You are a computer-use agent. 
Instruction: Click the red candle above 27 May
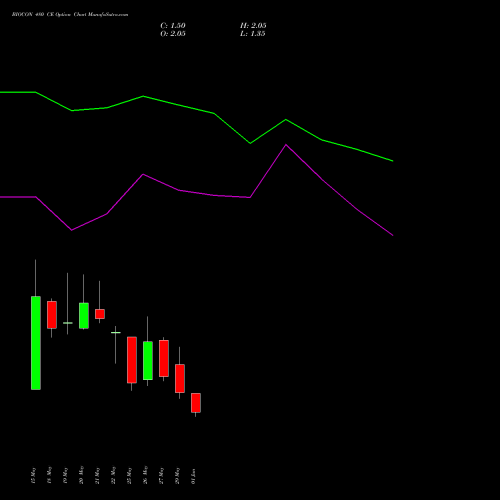point(164,358)
